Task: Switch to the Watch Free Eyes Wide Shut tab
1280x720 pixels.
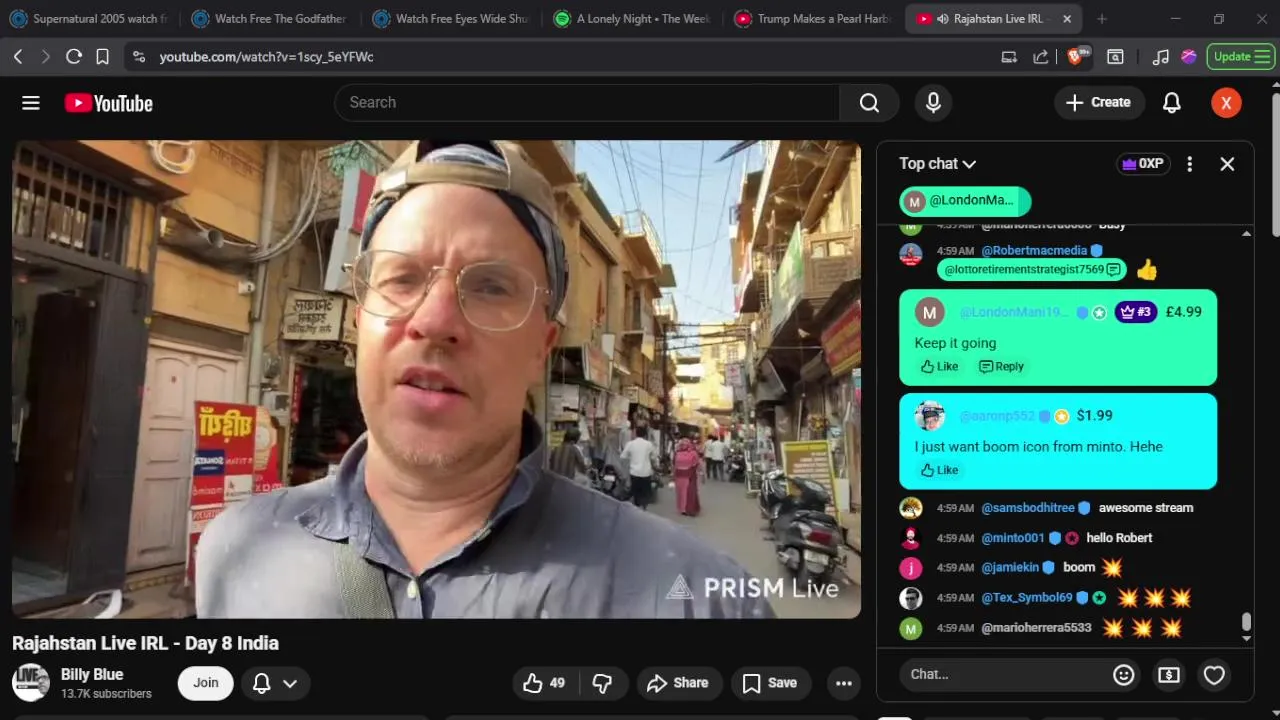Action: click(x=452, y=19)
